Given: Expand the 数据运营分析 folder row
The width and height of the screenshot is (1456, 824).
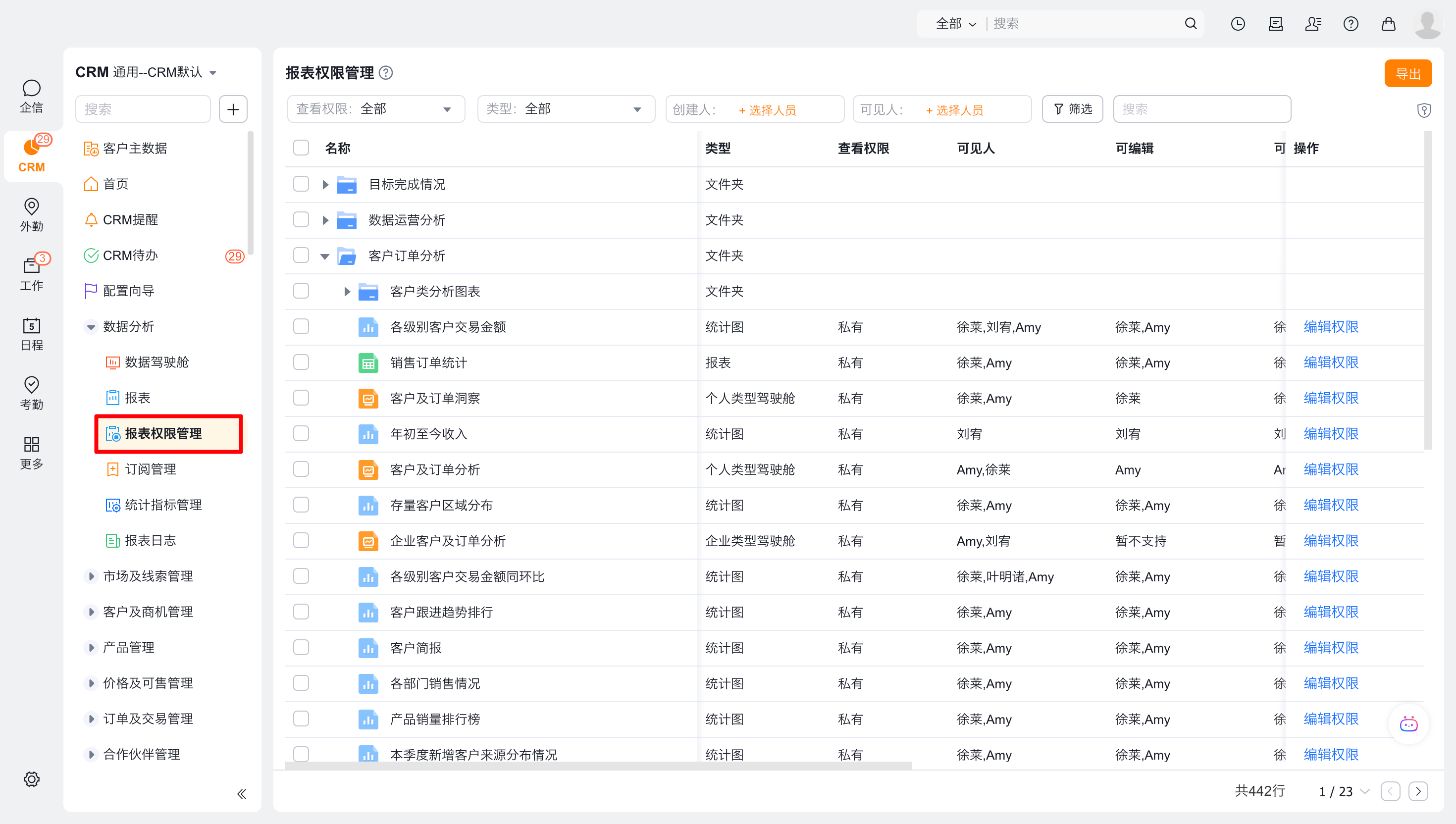Looking at the screenshot, I should pos(325,220).
